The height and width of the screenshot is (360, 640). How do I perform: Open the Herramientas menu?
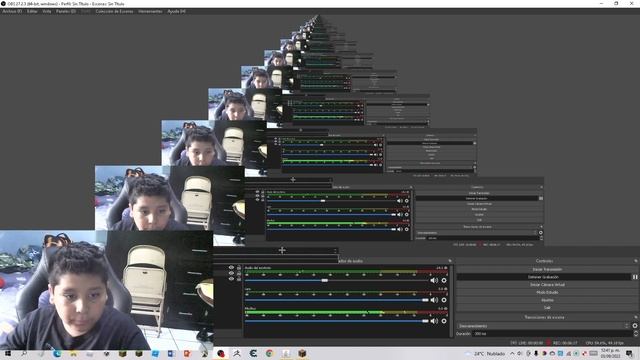pyautogui.click(x=150, y=11)
